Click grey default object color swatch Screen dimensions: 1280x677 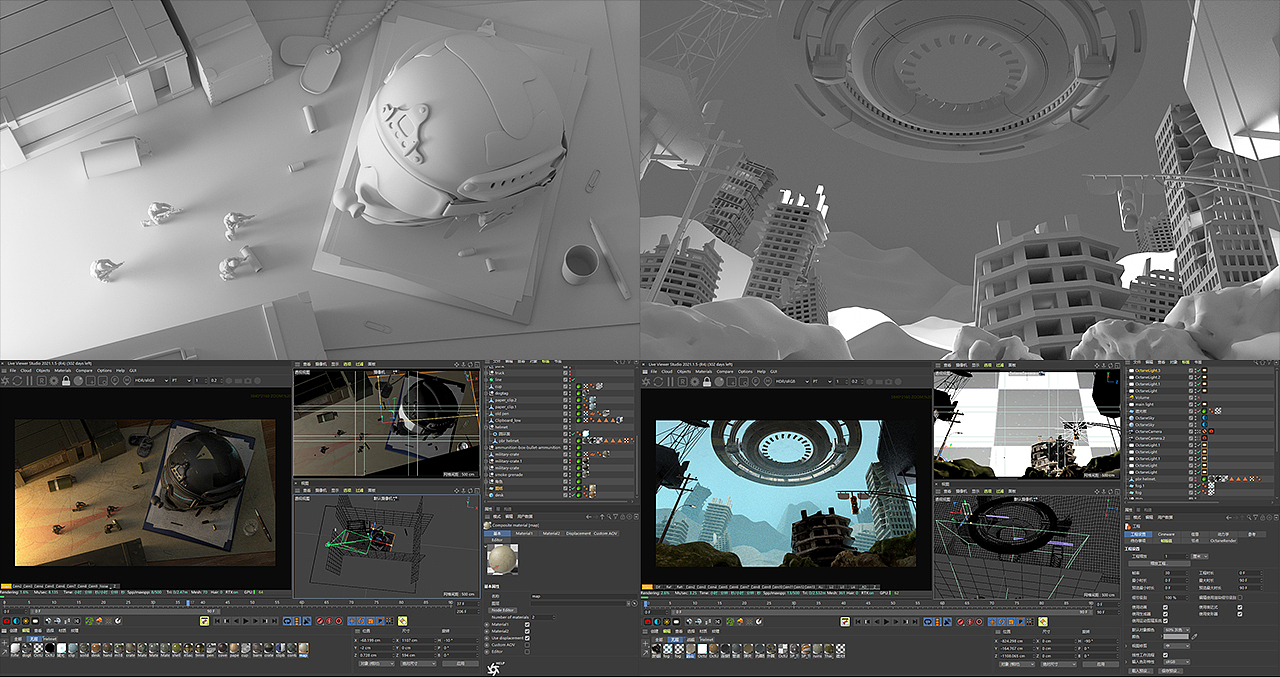(1176, 636)
